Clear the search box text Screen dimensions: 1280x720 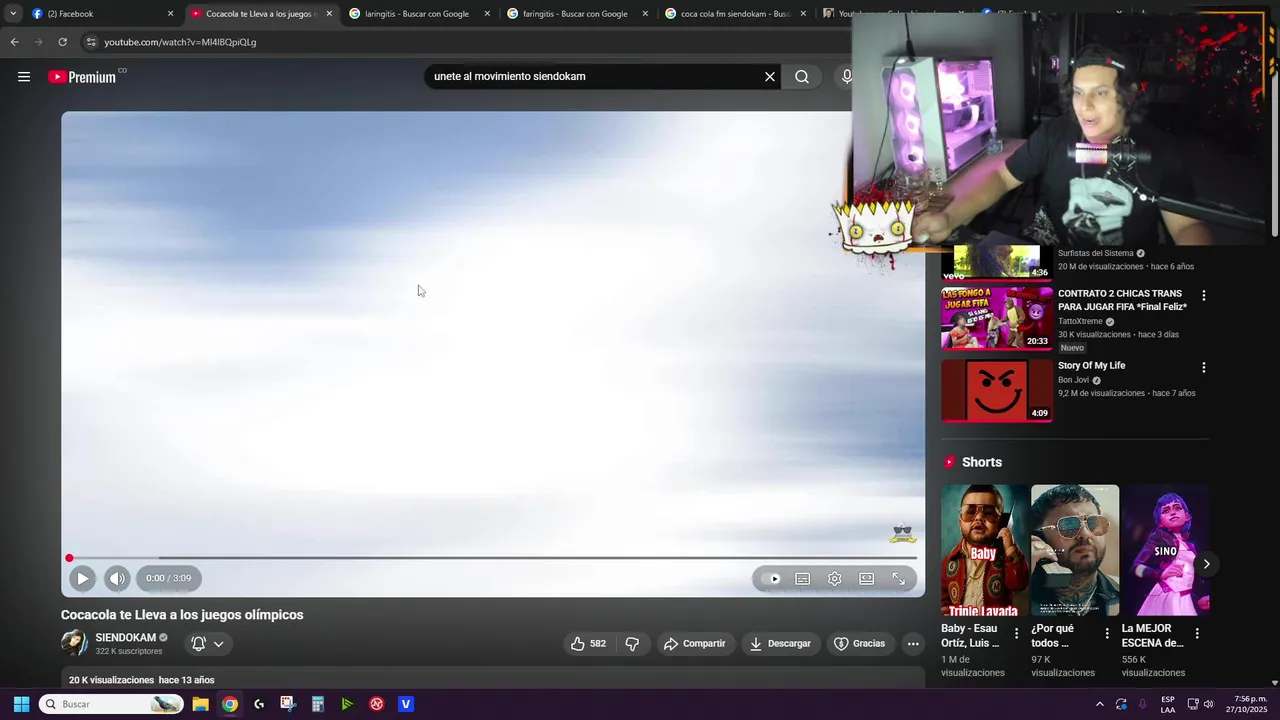(x=770, y=77)
